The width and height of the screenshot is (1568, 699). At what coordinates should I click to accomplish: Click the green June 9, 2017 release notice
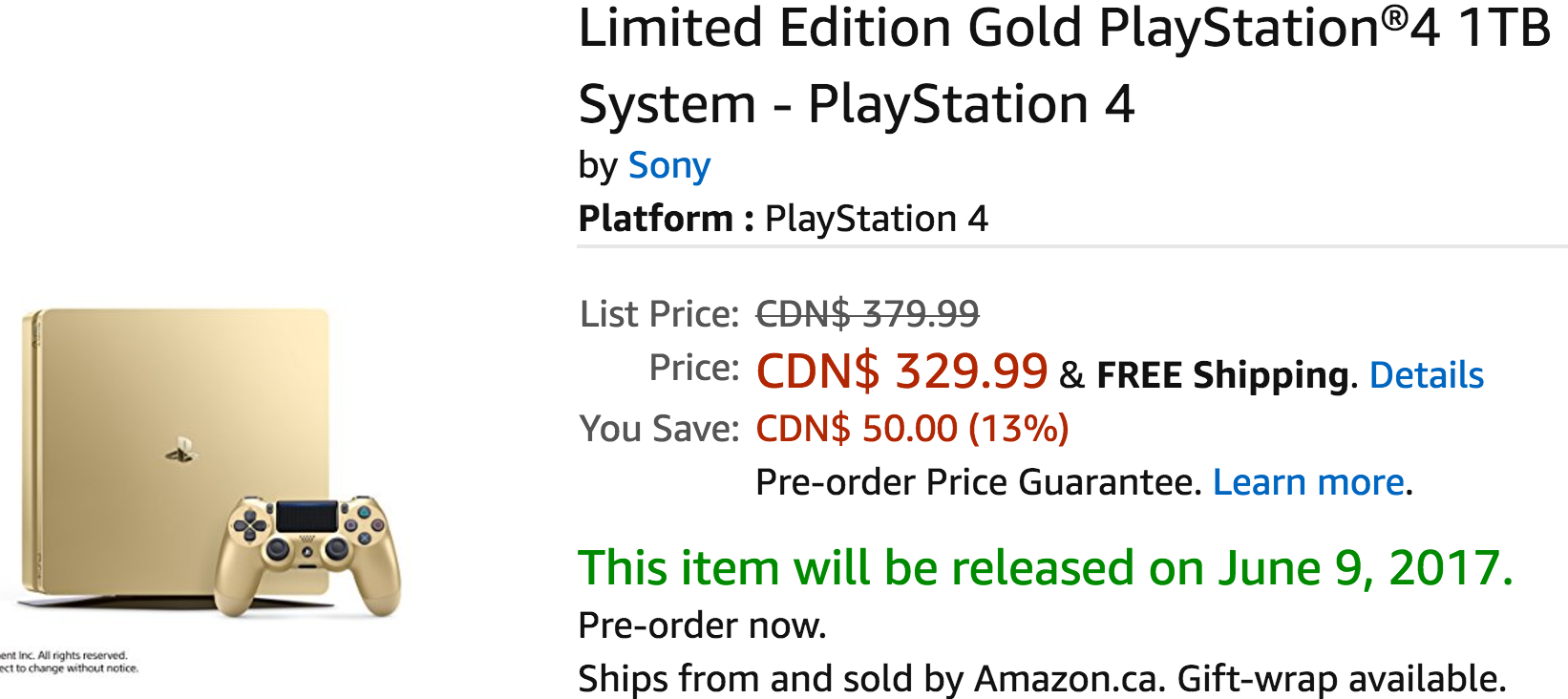tap(1045, 568)
